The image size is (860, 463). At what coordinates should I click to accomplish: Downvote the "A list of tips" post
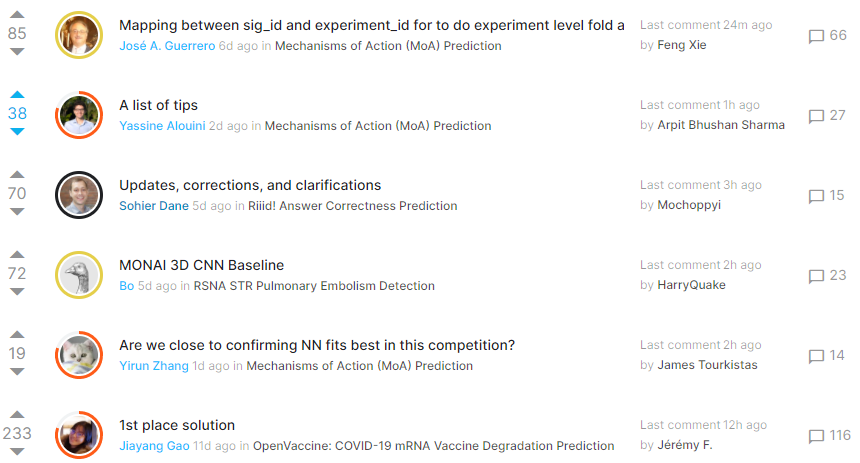[17, 131]
